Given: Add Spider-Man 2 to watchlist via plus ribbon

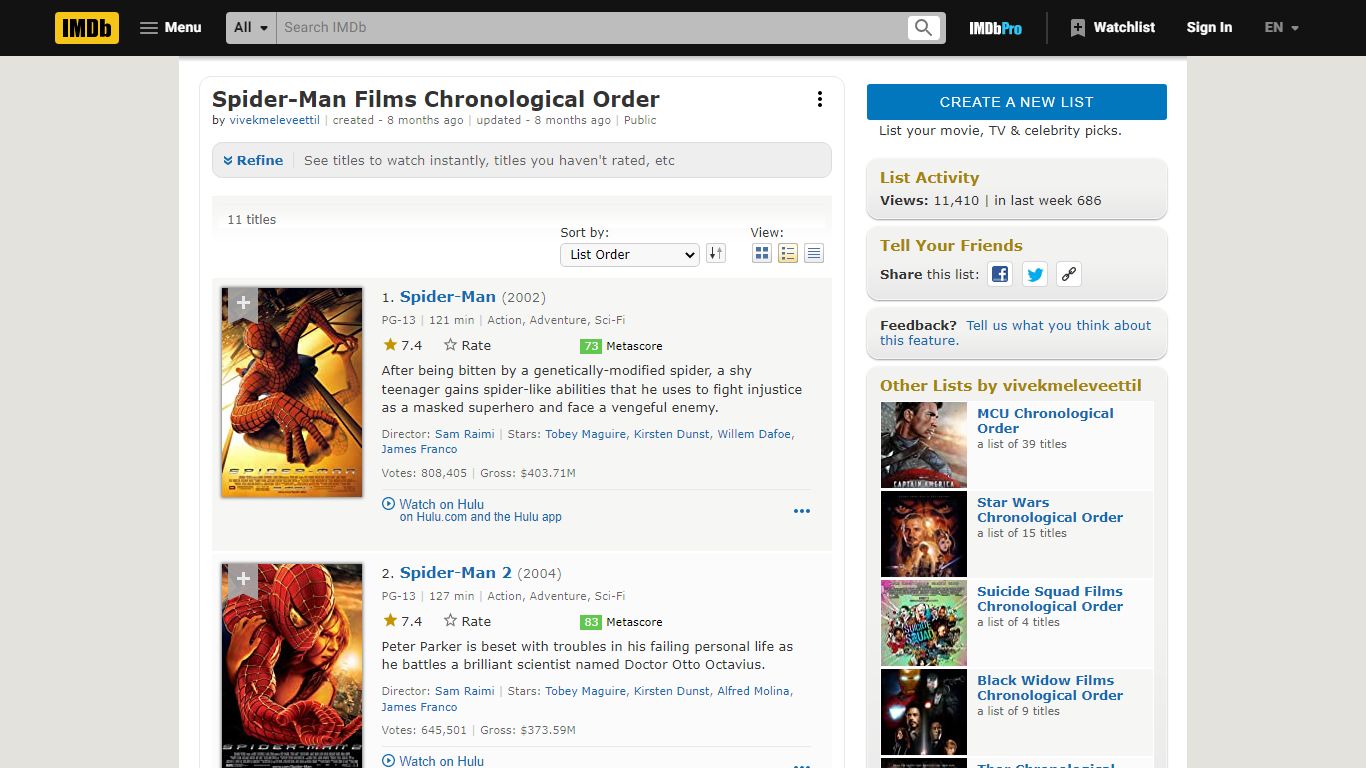Looking at the screenshot, I should point(243,580).
